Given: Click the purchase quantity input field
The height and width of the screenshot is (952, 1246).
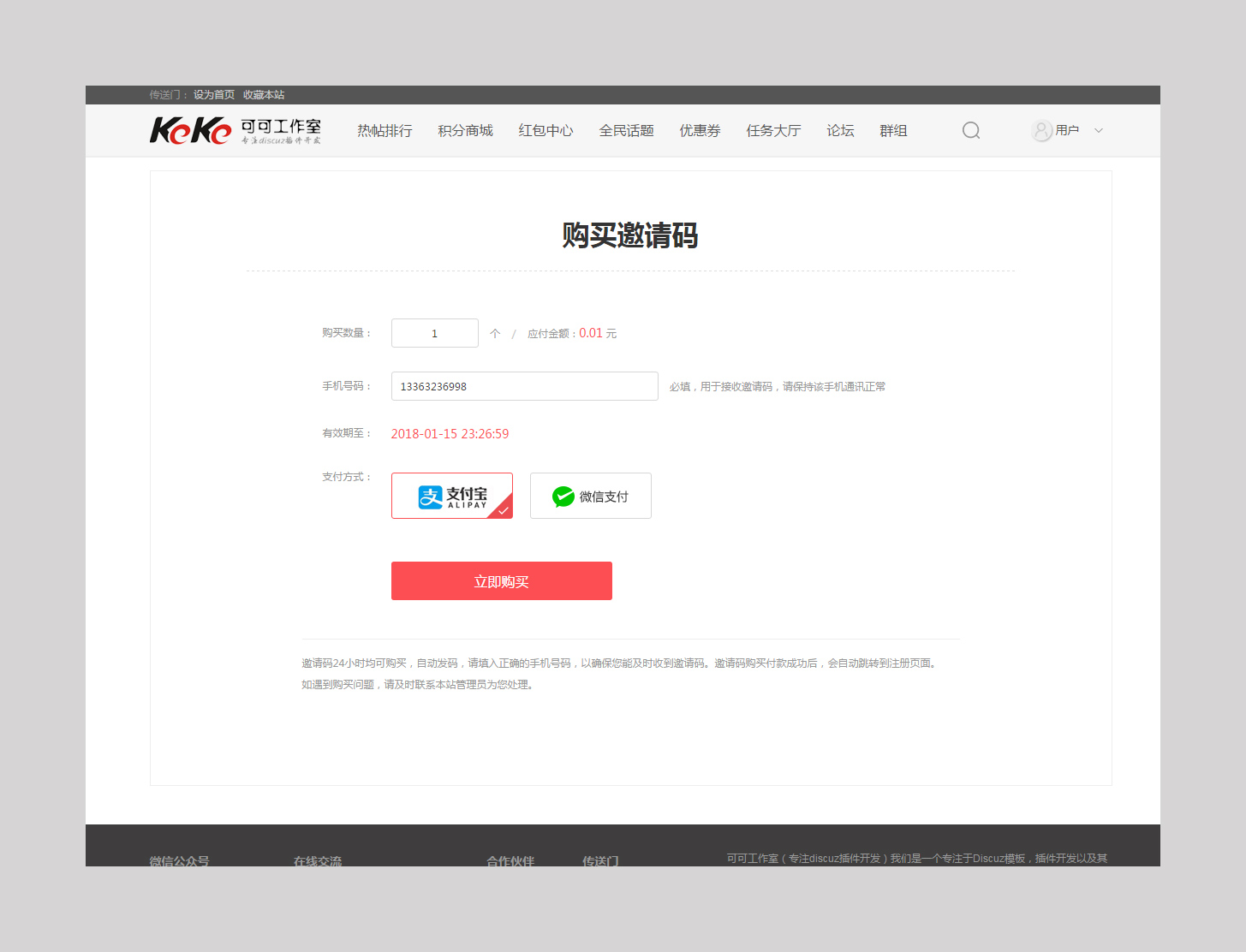Looking at the screenshot, I should pos(434,333).
